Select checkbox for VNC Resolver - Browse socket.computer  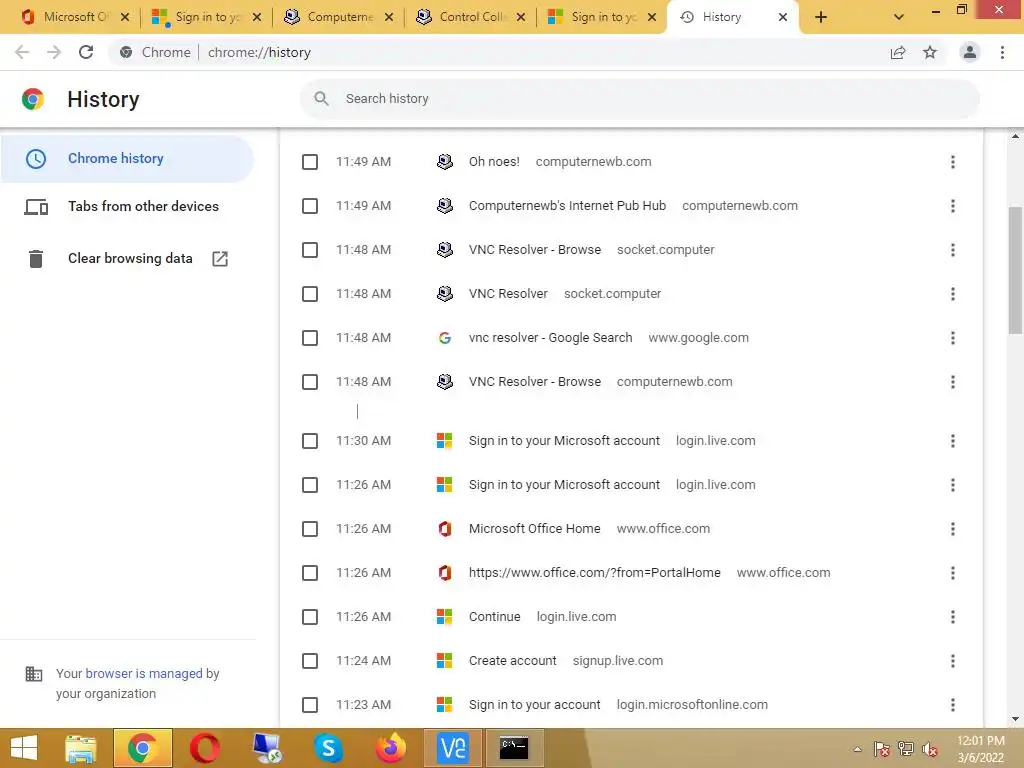point(310,250)
